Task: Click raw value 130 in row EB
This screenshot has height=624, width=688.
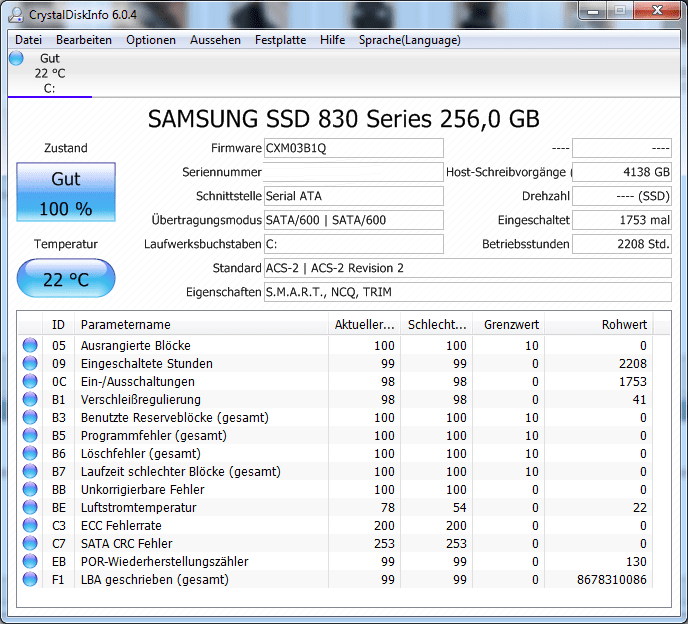Action: tap(636, 562)
